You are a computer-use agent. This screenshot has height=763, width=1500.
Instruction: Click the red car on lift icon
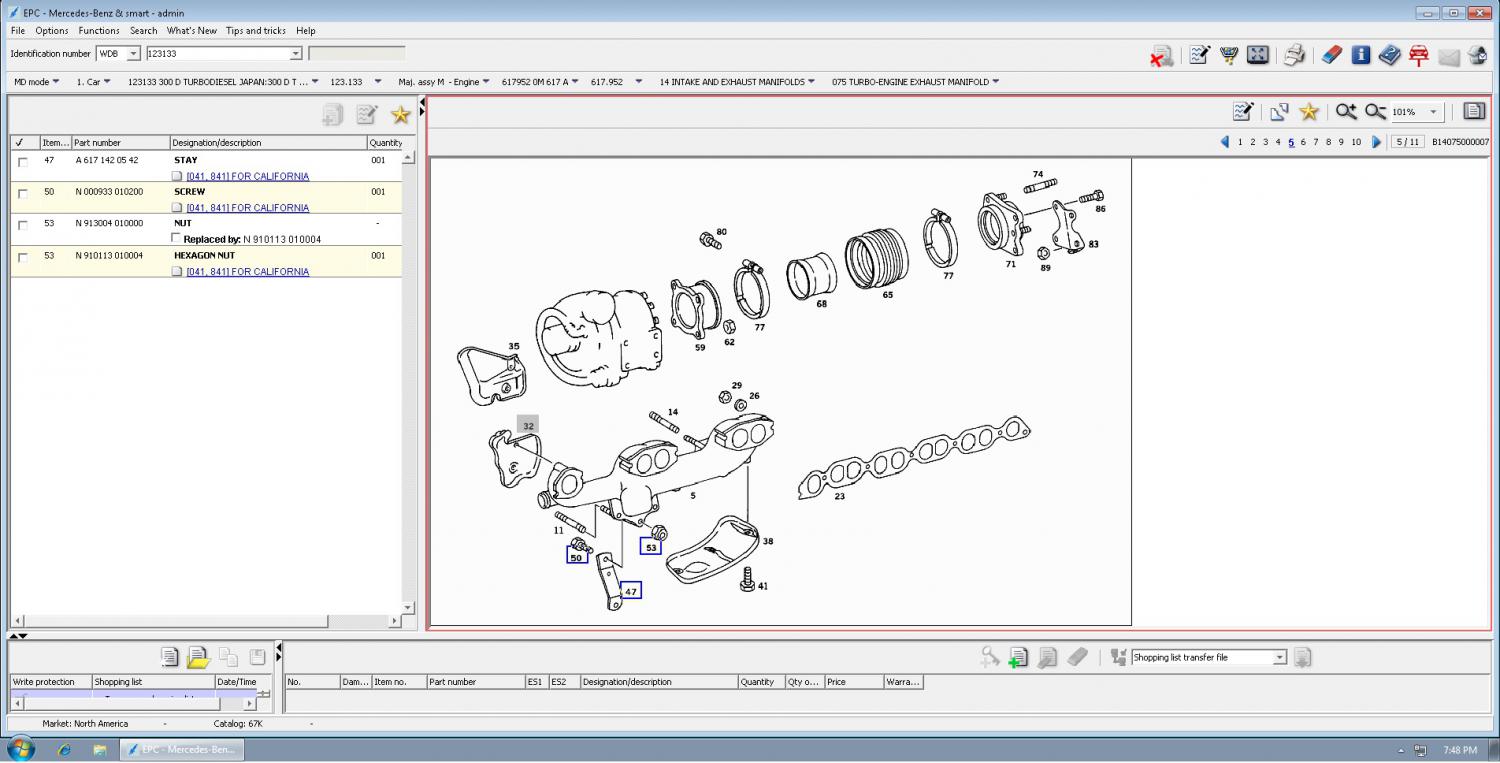(x=1418, y=55)
